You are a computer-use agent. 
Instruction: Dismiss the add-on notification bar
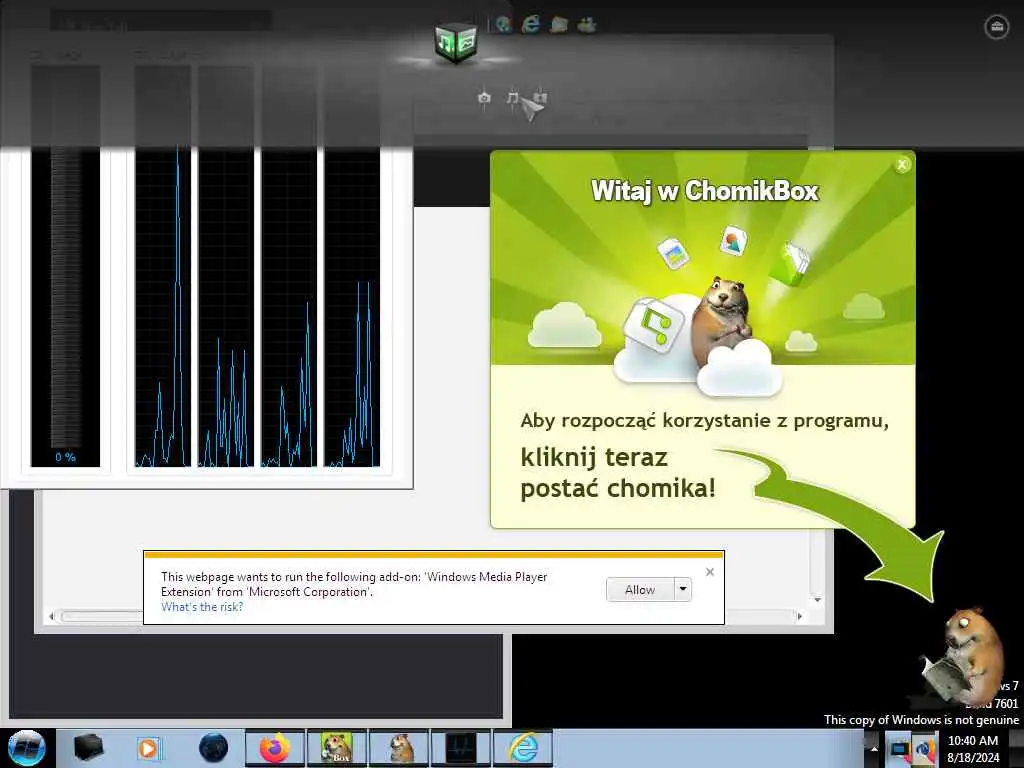[x=710, y=572]
